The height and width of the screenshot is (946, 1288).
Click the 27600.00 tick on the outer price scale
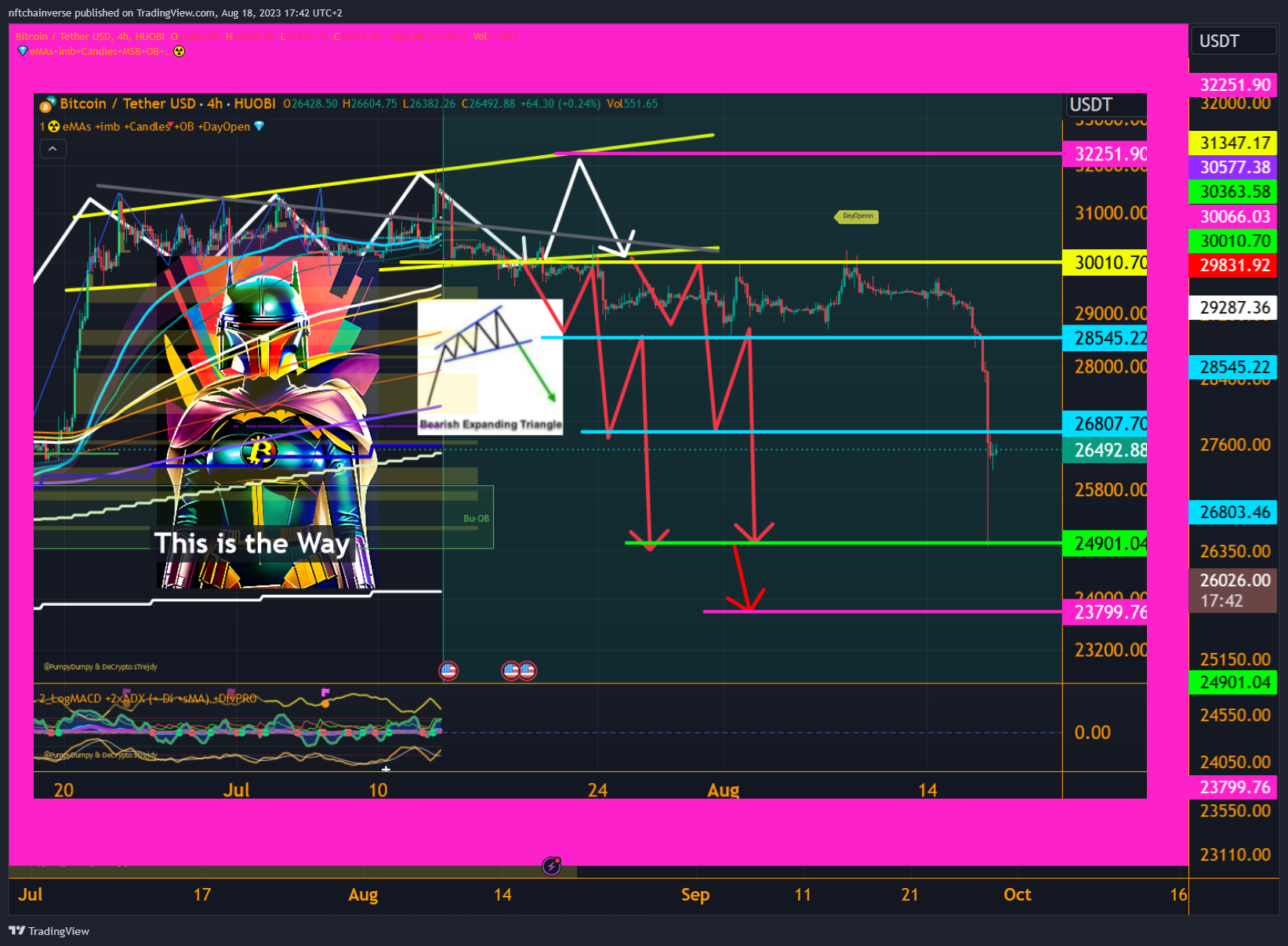(1235, 444)
